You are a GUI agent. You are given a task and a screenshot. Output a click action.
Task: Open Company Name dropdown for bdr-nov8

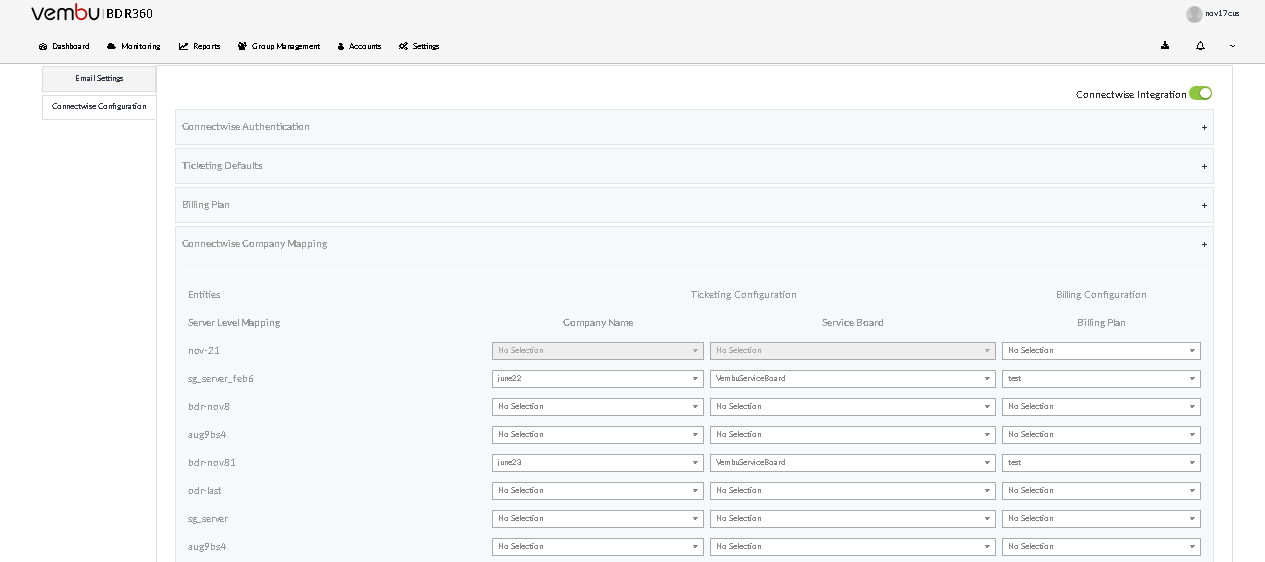[x=598, y=407]
